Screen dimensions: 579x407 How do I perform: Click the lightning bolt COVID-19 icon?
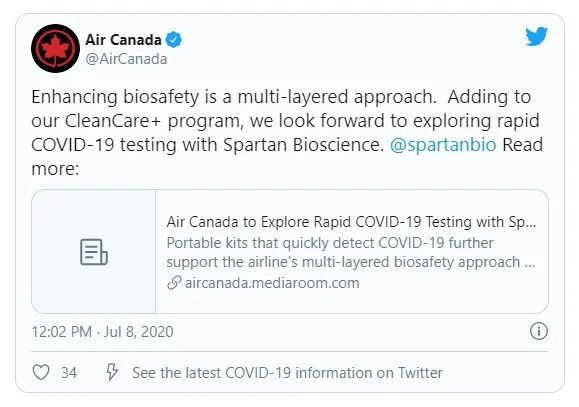112,372
